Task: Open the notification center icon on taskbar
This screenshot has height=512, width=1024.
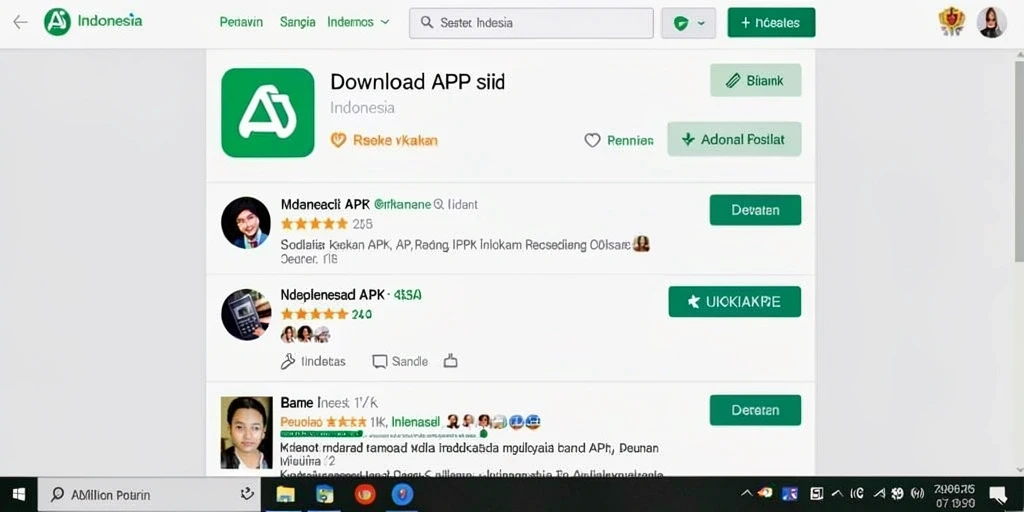Action: pyautogui.click(x=997, y=494)
